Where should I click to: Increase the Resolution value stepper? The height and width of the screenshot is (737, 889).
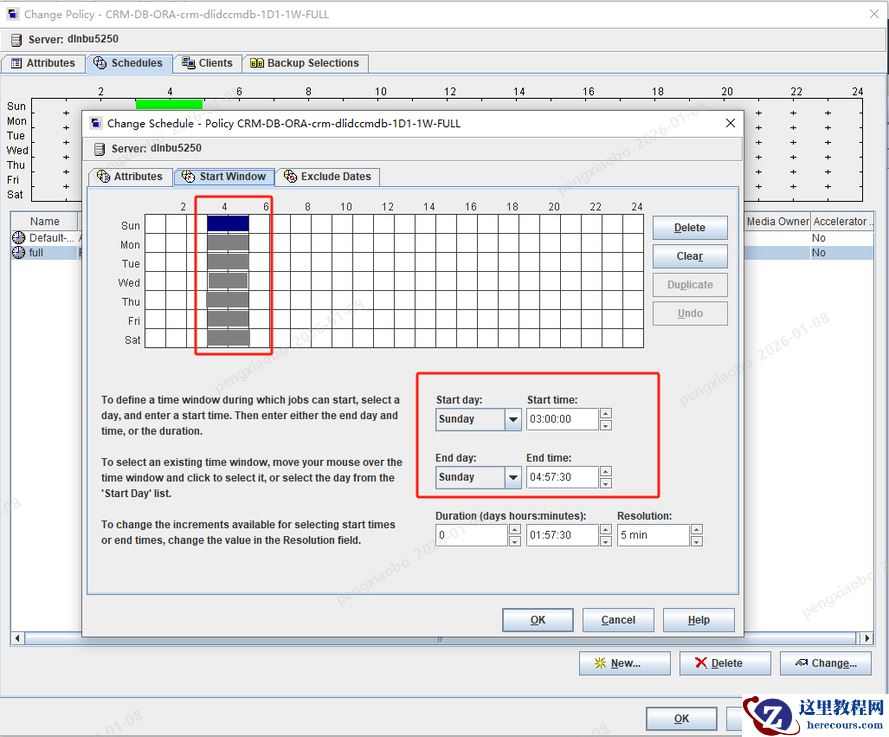[696, 529]
